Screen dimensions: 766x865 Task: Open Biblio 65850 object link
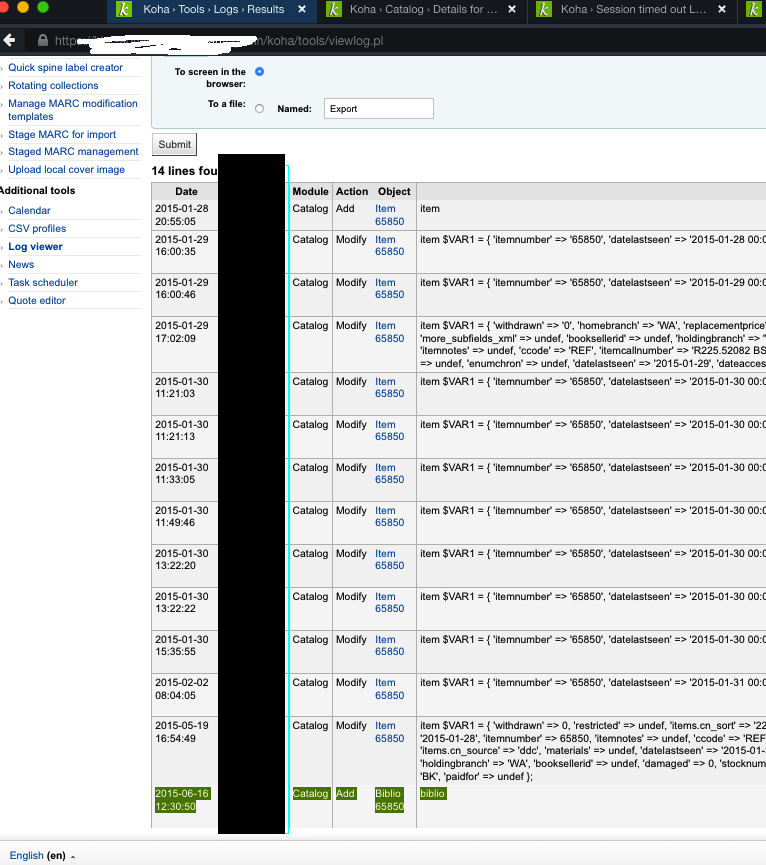click(x=389, y=799)
